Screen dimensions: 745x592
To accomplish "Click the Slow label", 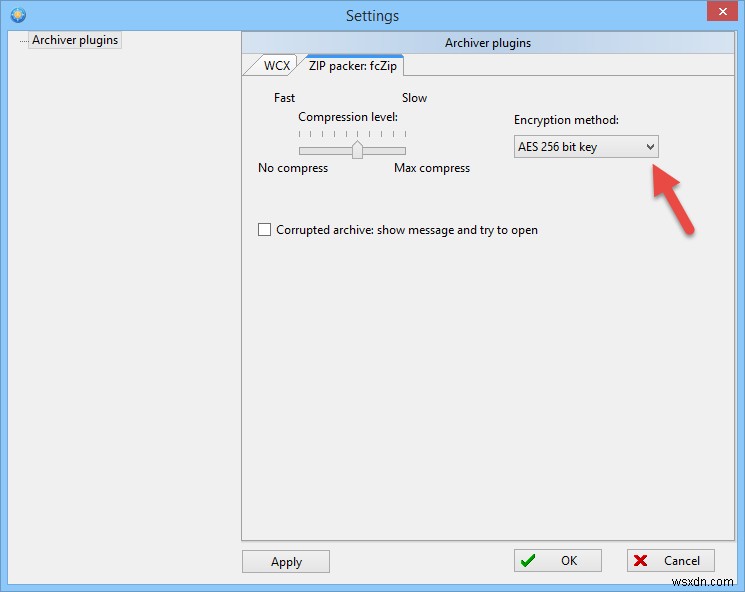I will (414, 98).
